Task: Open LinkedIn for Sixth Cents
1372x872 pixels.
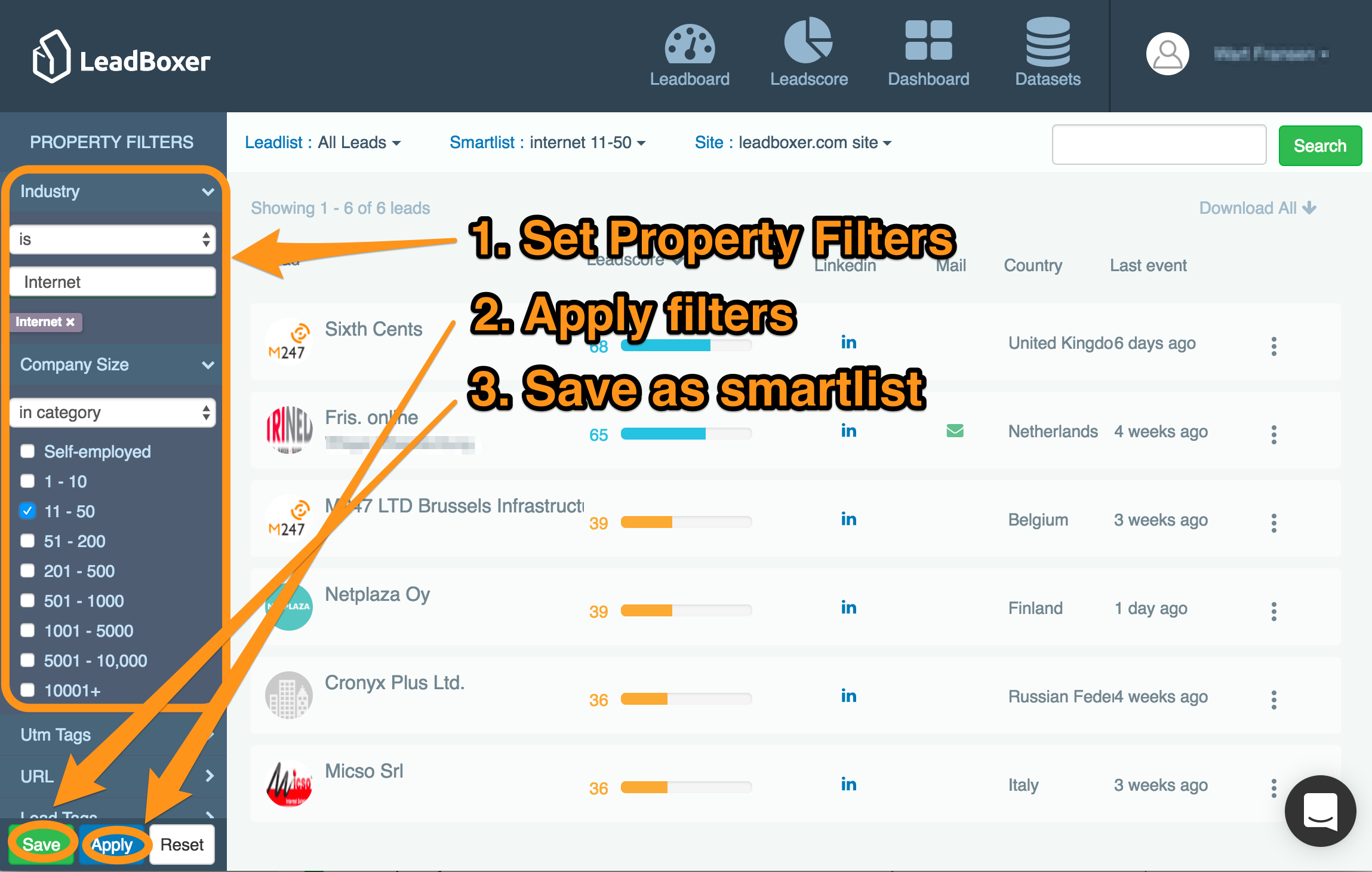Action: [848, 342]
